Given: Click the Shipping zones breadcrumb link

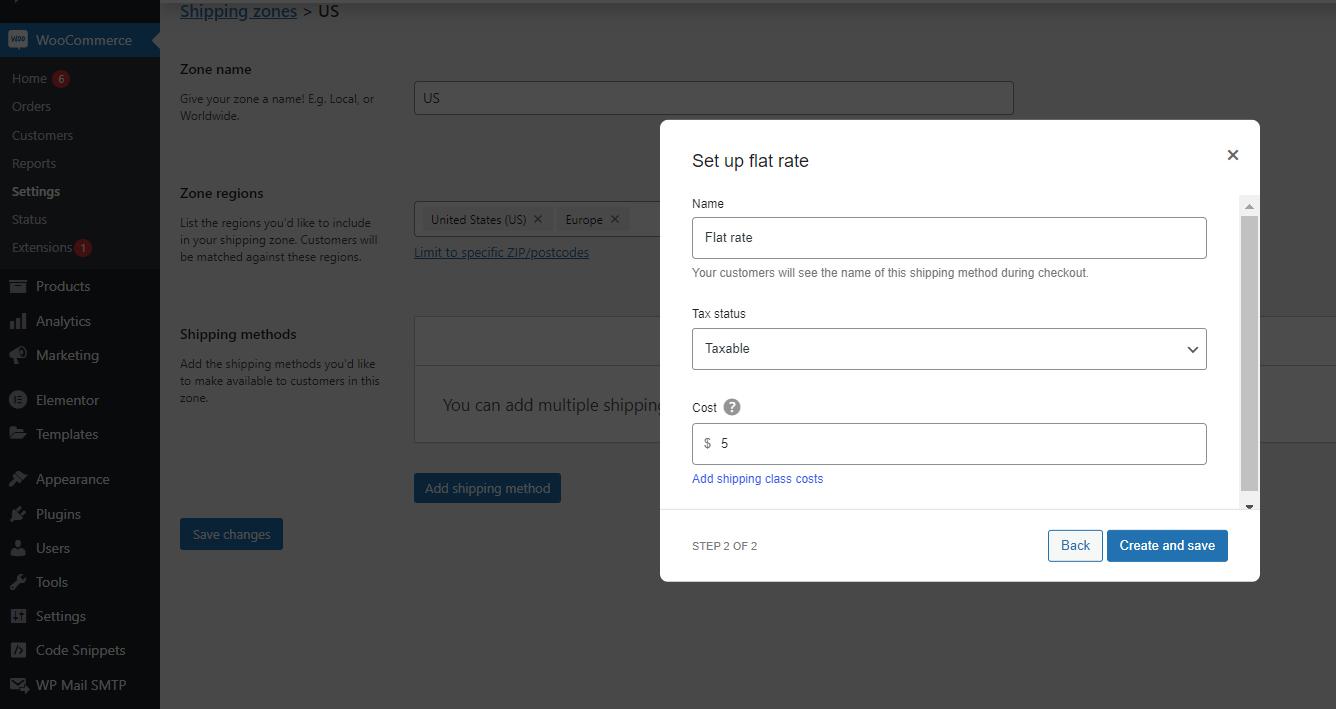Looking at the screenshot, I should tap(238, 11).
